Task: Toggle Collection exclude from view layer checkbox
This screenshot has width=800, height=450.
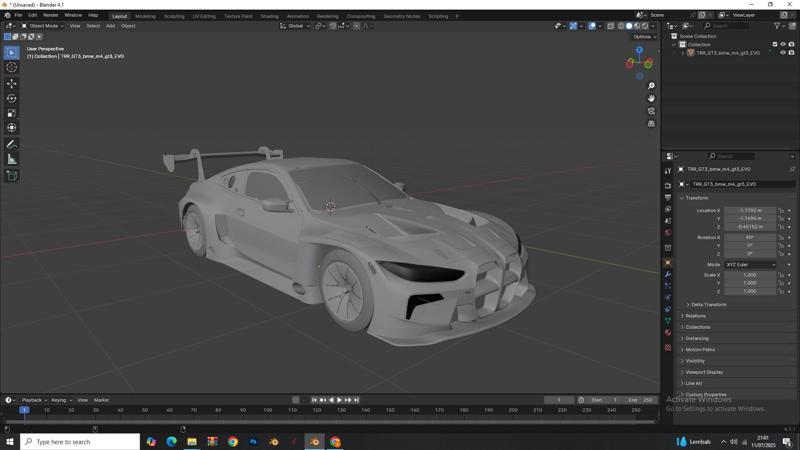Action: click(x=775, y=44)
